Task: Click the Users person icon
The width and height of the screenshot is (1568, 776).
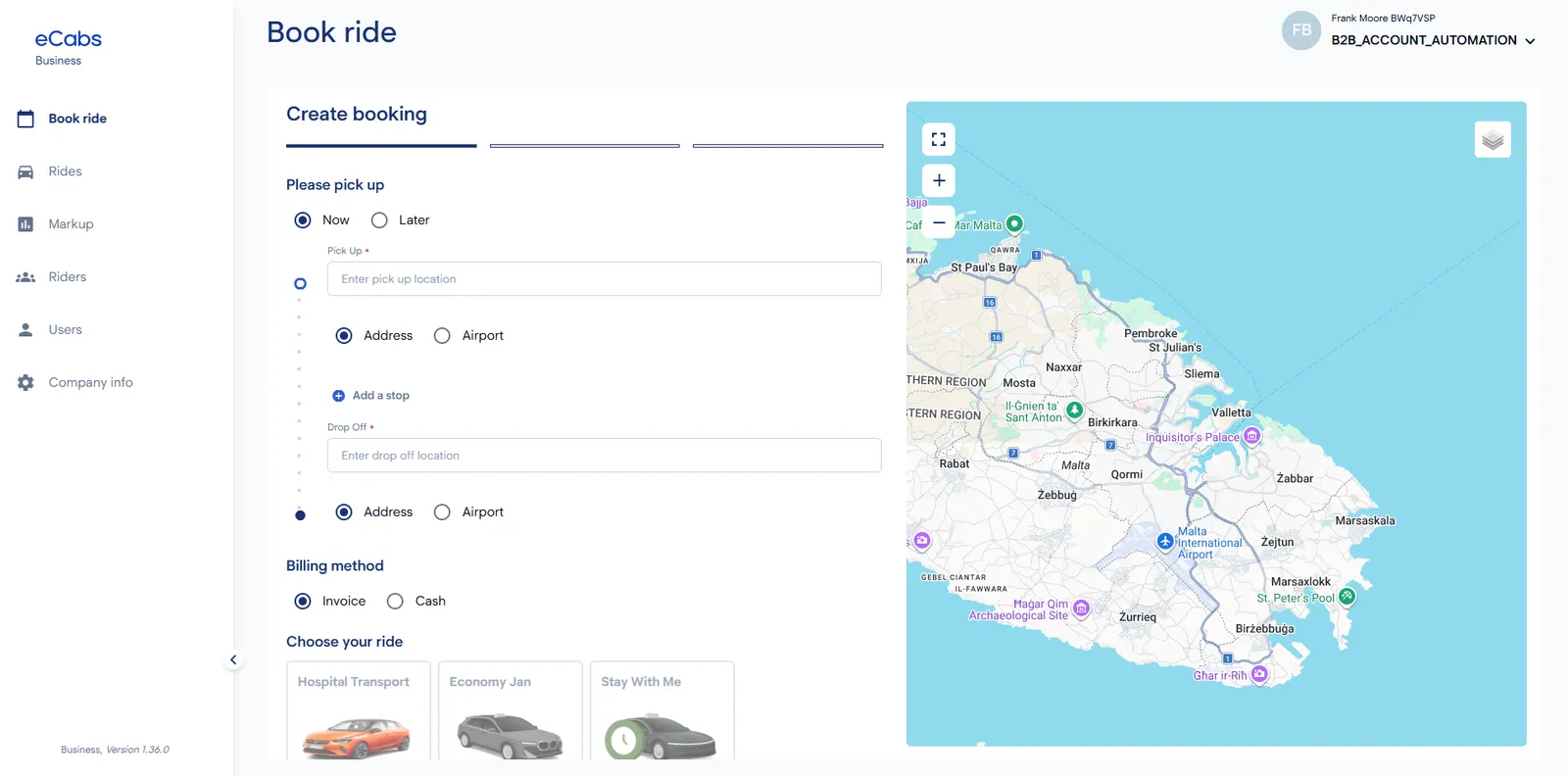Action: [25, 330]
